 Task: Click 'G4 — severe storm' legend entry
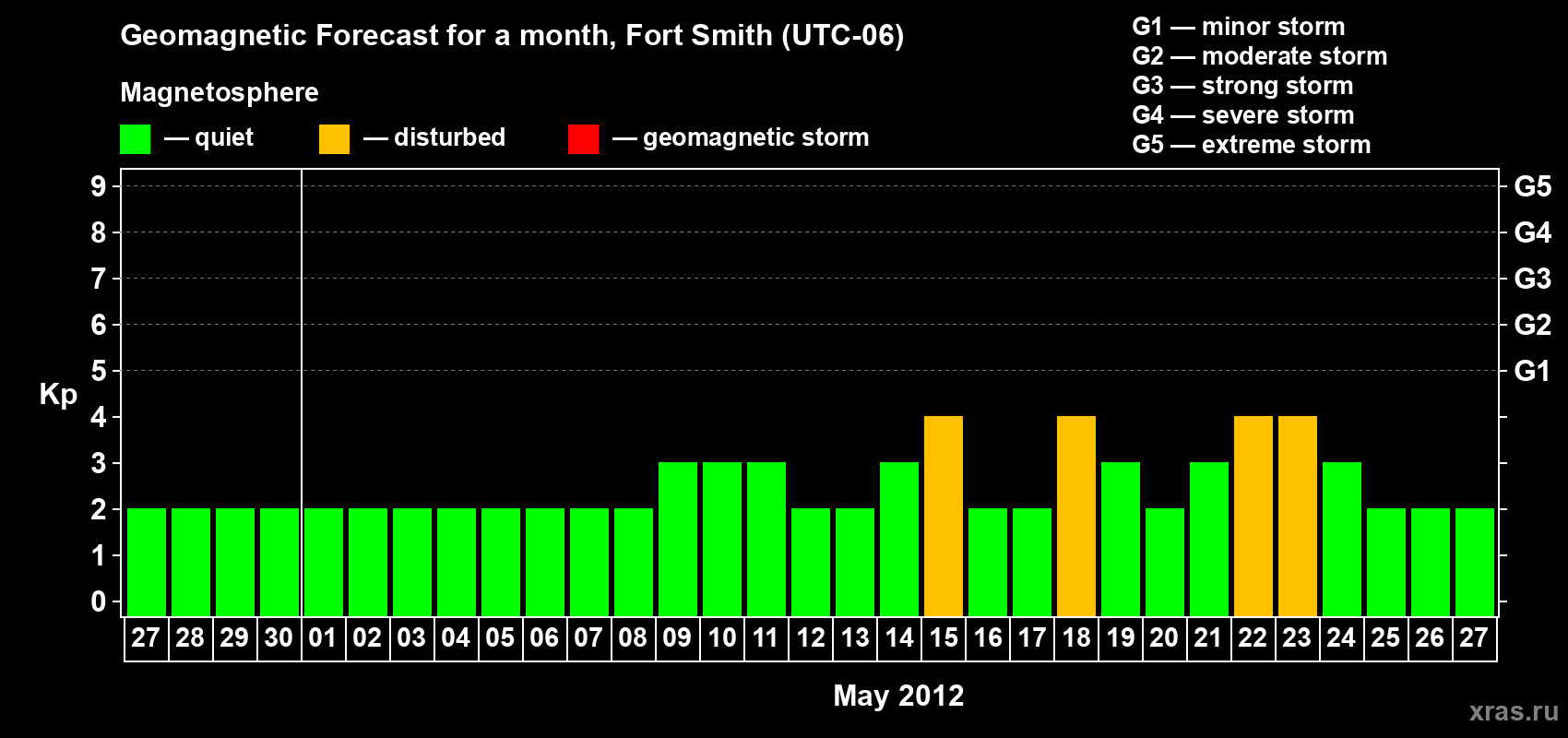click(x=1243, y=115)
